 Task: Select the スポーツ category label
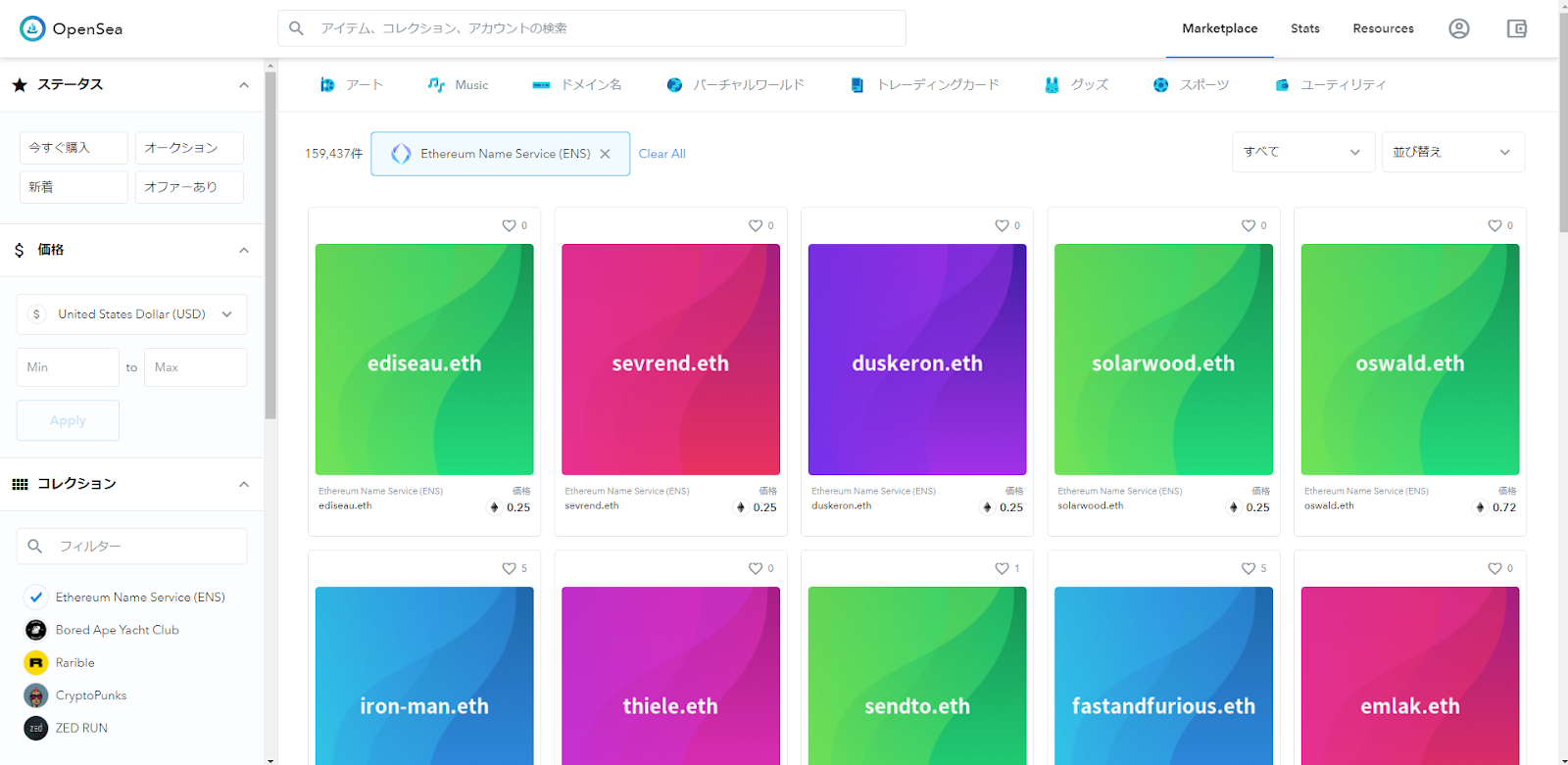pyautogui.click(x=1204, y=85)
